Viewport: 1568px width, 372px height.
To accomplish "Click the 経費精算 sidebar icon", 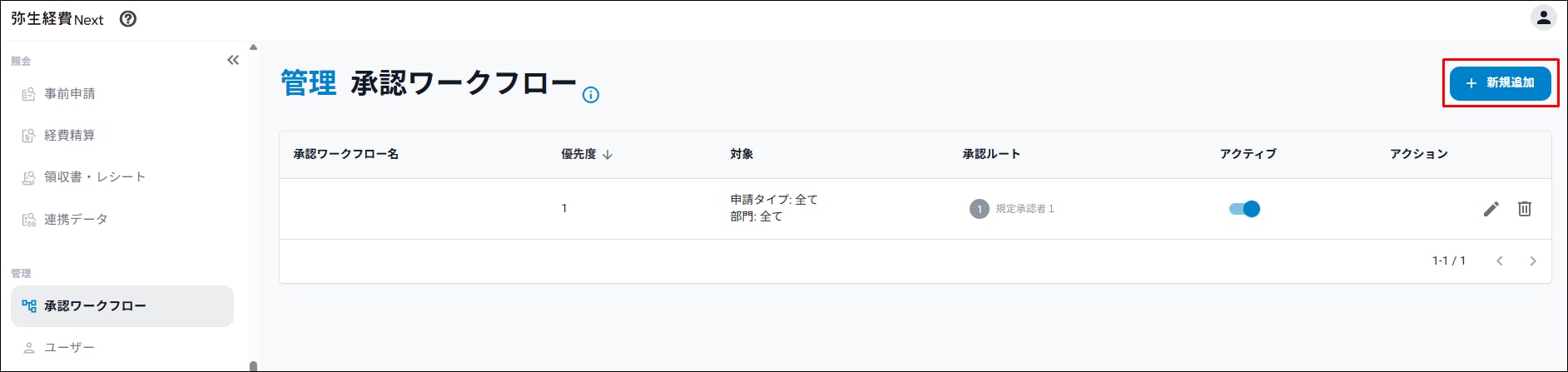I will 28,136.
